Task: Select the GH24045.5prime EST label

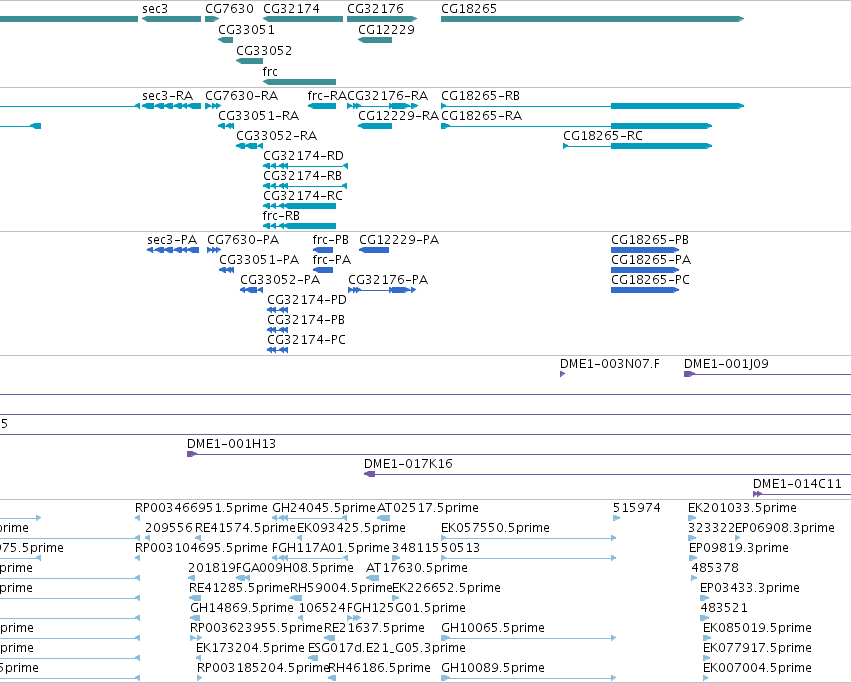Action: click(323, 508)
